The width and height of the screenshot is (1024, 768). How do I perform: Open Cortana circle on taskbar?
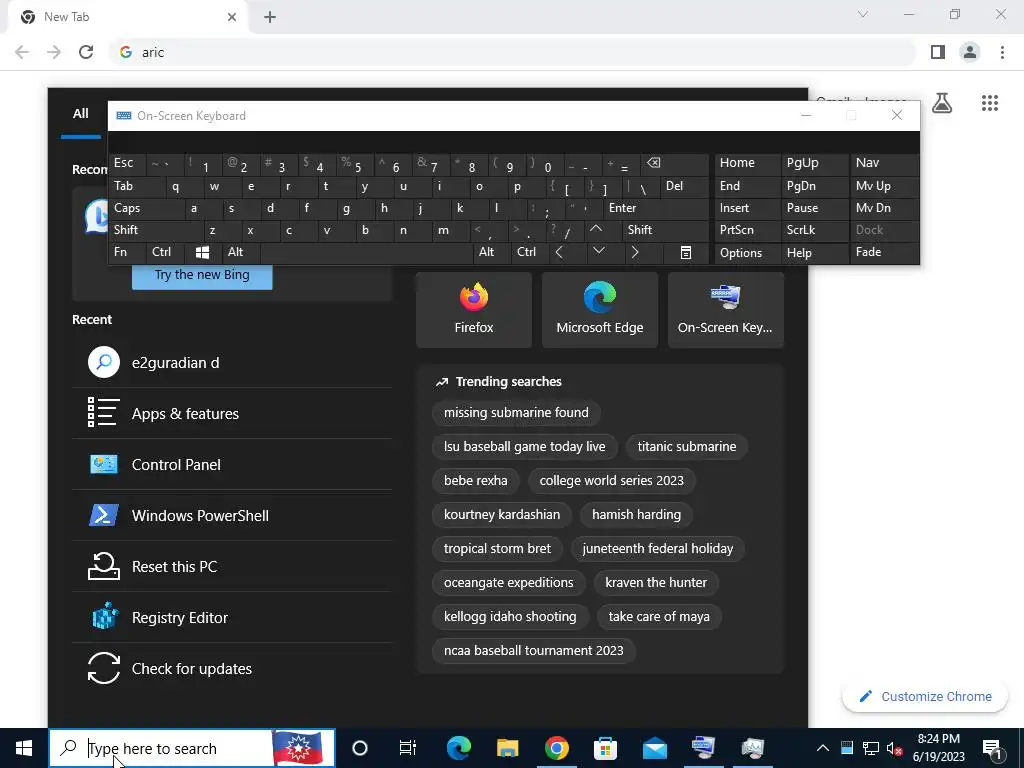pos(360,748)
